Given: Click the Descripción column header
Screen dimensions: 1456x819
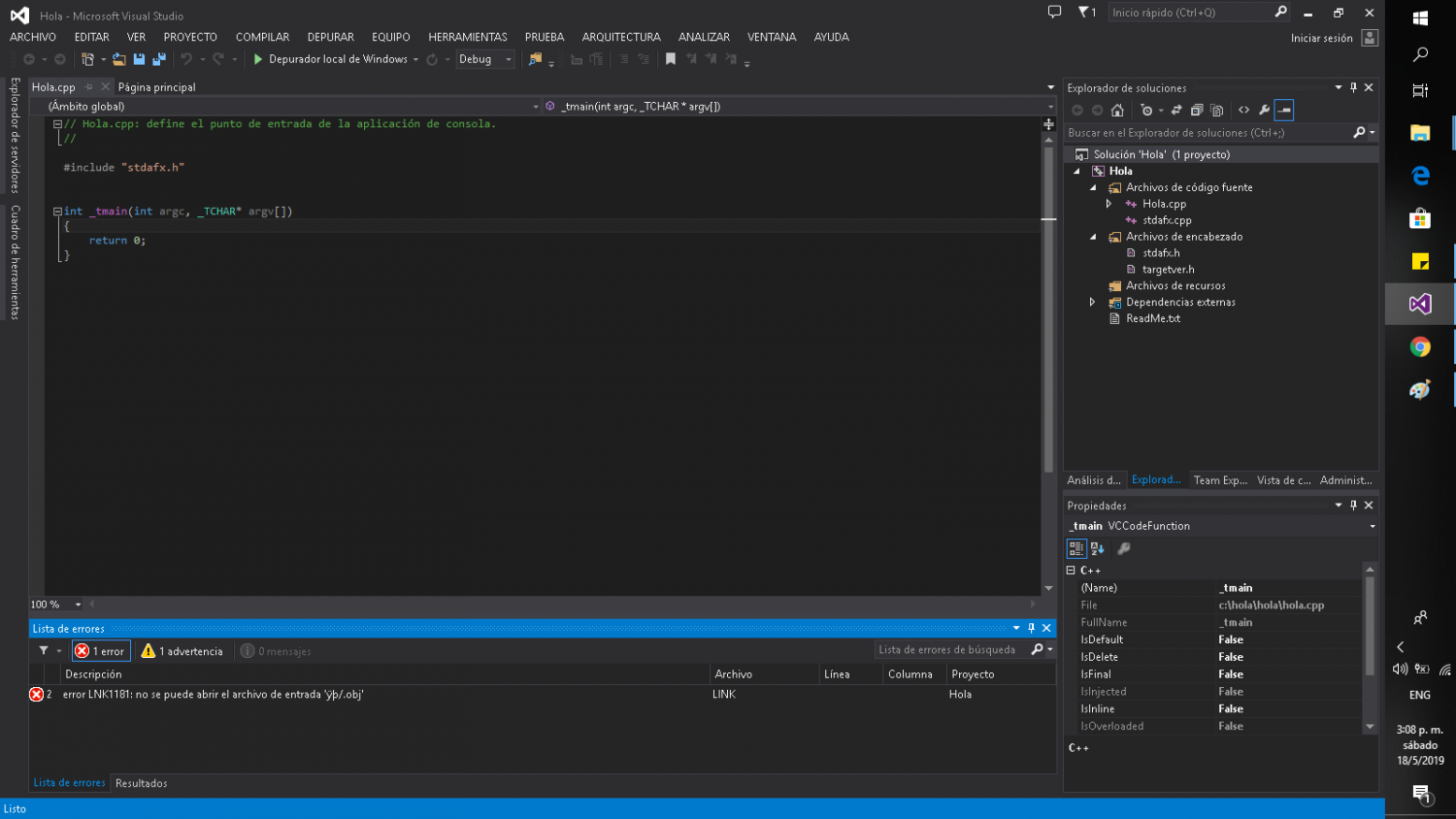Looking at the screenshot, I should [93, 674].
